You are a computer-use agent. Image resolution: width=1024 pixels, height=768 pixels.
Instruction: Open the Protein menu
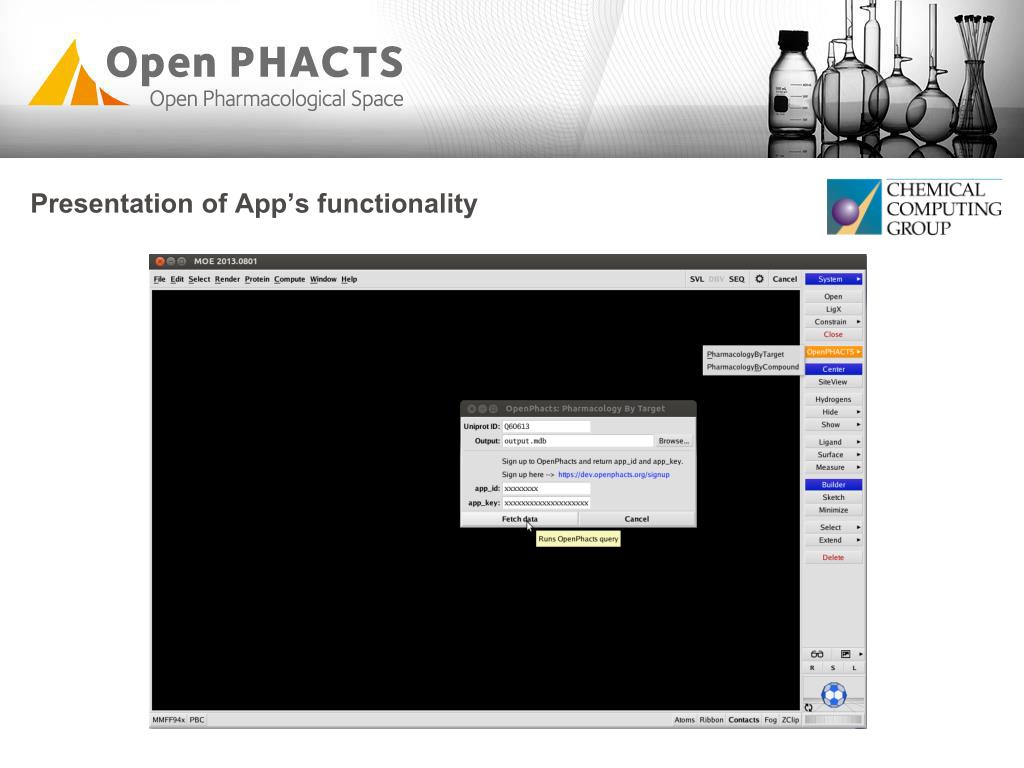click(x=257, y=279)
